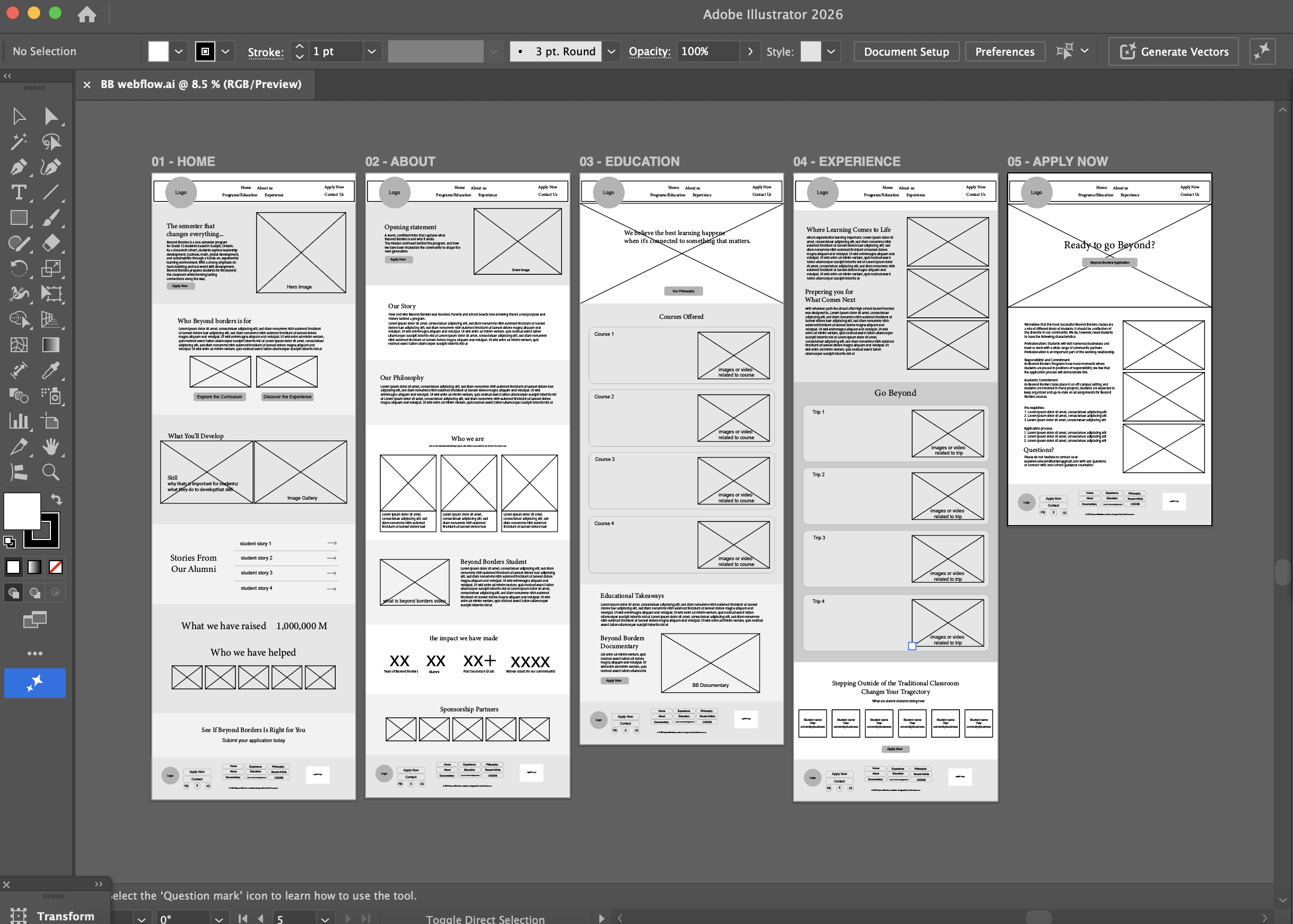Set paint type to solid Color
The width and height of the screenshot is (1293, 924).
(13, 567)
